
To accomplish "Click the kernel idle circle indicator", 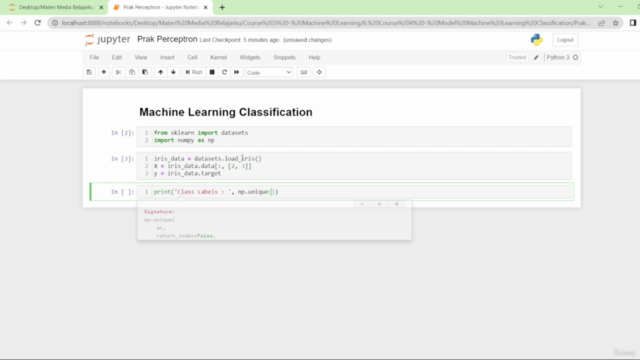I will [x=576, y=58].
